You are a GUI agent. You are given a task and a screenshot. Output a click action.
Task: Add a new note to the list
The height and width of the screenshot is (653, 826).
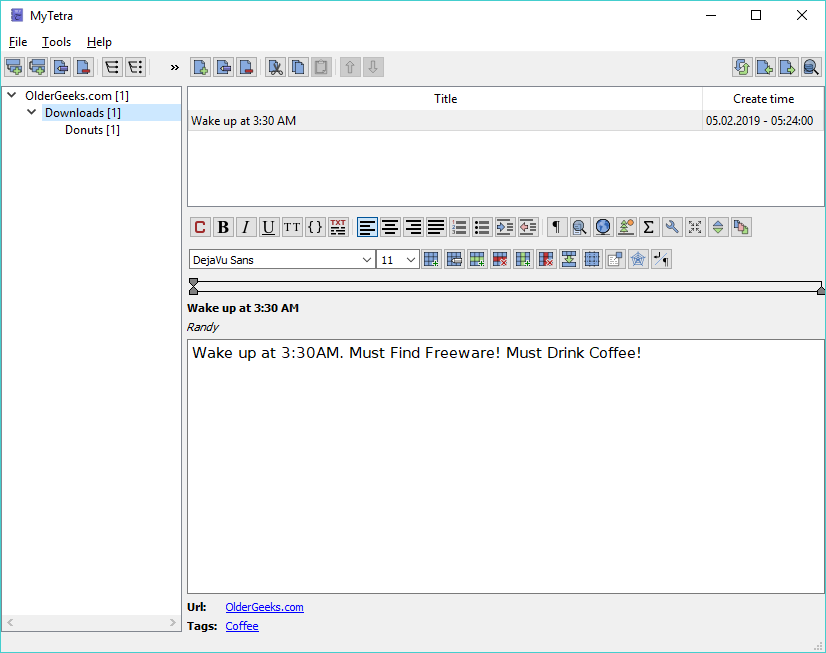pyautogui.click(x=201, y=67)
